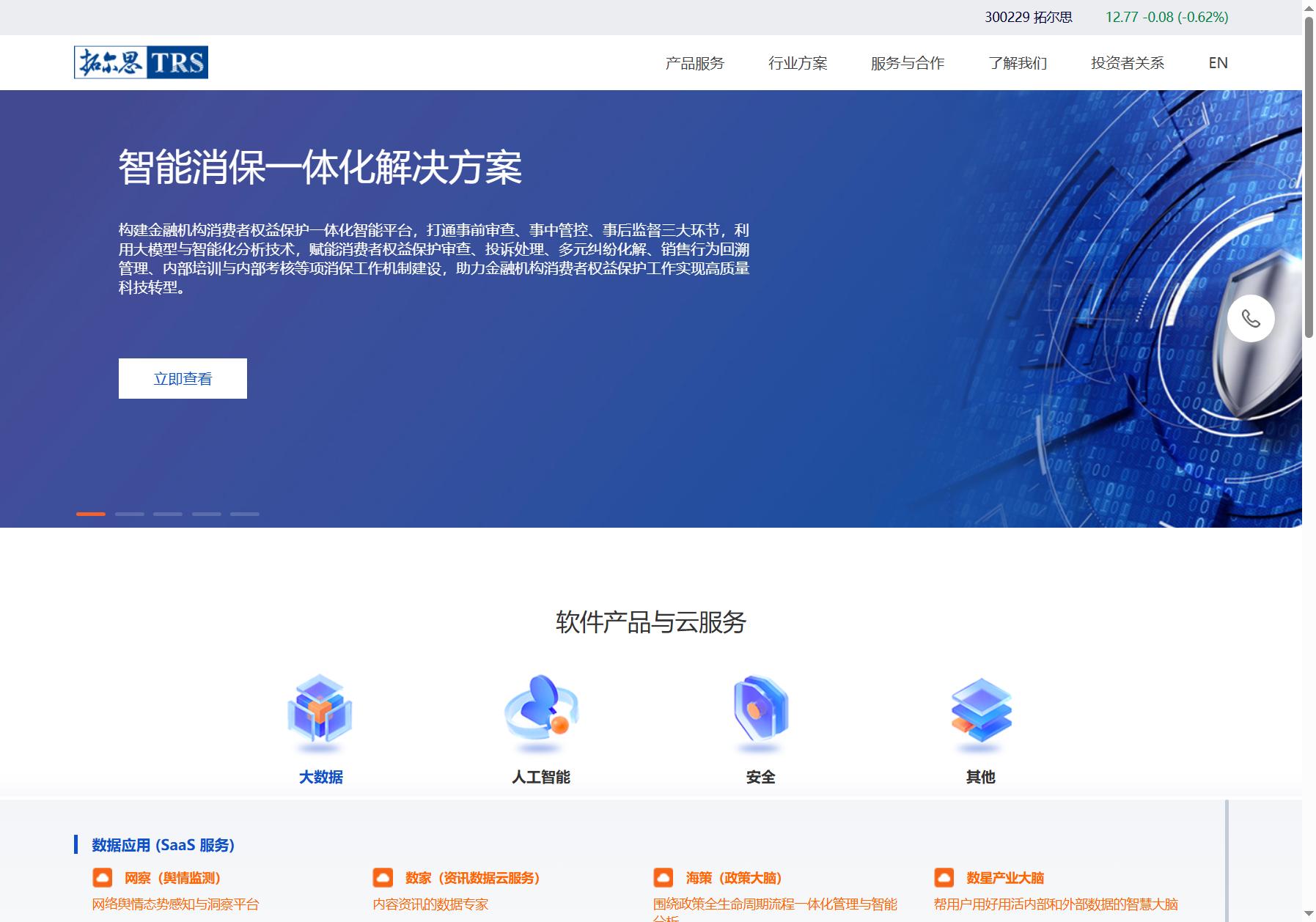Click the orange cloud icon beside 网察

point(103,877)
